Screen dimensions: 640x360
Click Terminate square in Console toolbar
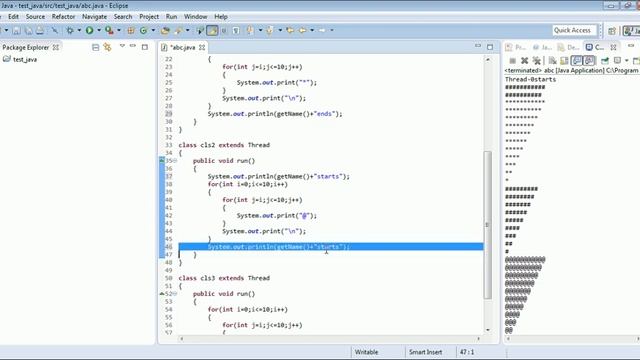click(513, 61)
